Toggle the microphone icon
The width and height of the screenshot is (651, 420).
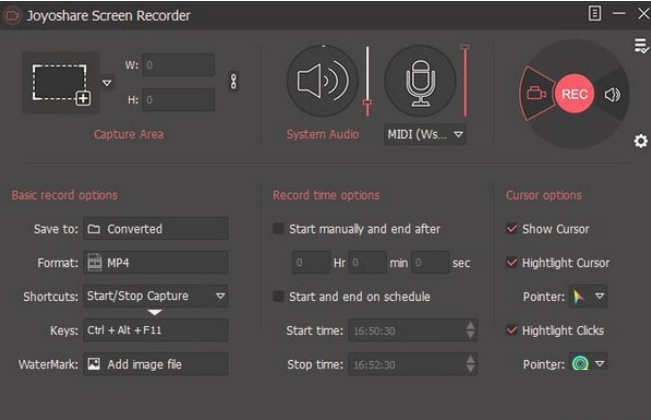click(x=420, y=81)
